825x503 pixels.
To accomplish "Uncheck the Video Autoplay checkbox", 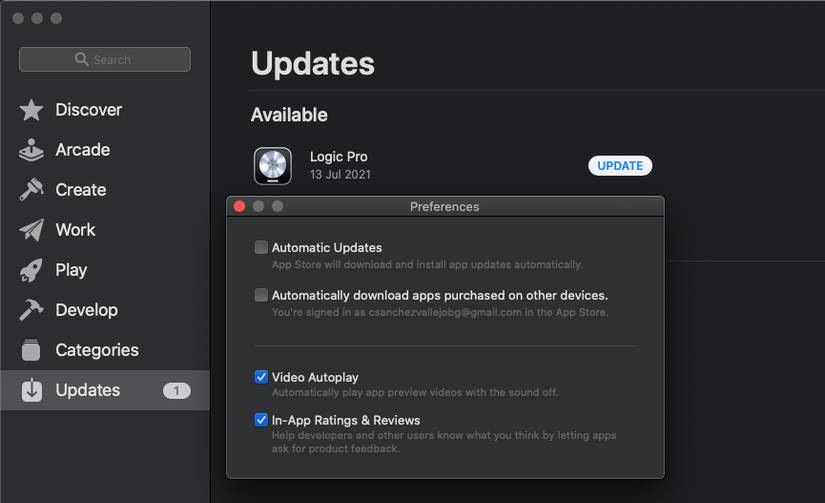I will pyautogui.click(x=261, y=377).
